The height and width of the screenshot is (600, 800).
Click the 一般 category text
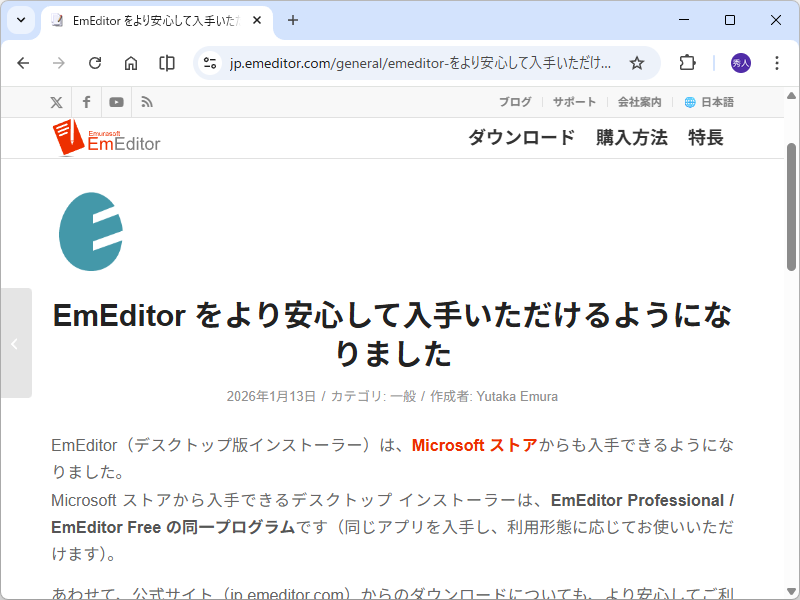[x=403, y=396]
